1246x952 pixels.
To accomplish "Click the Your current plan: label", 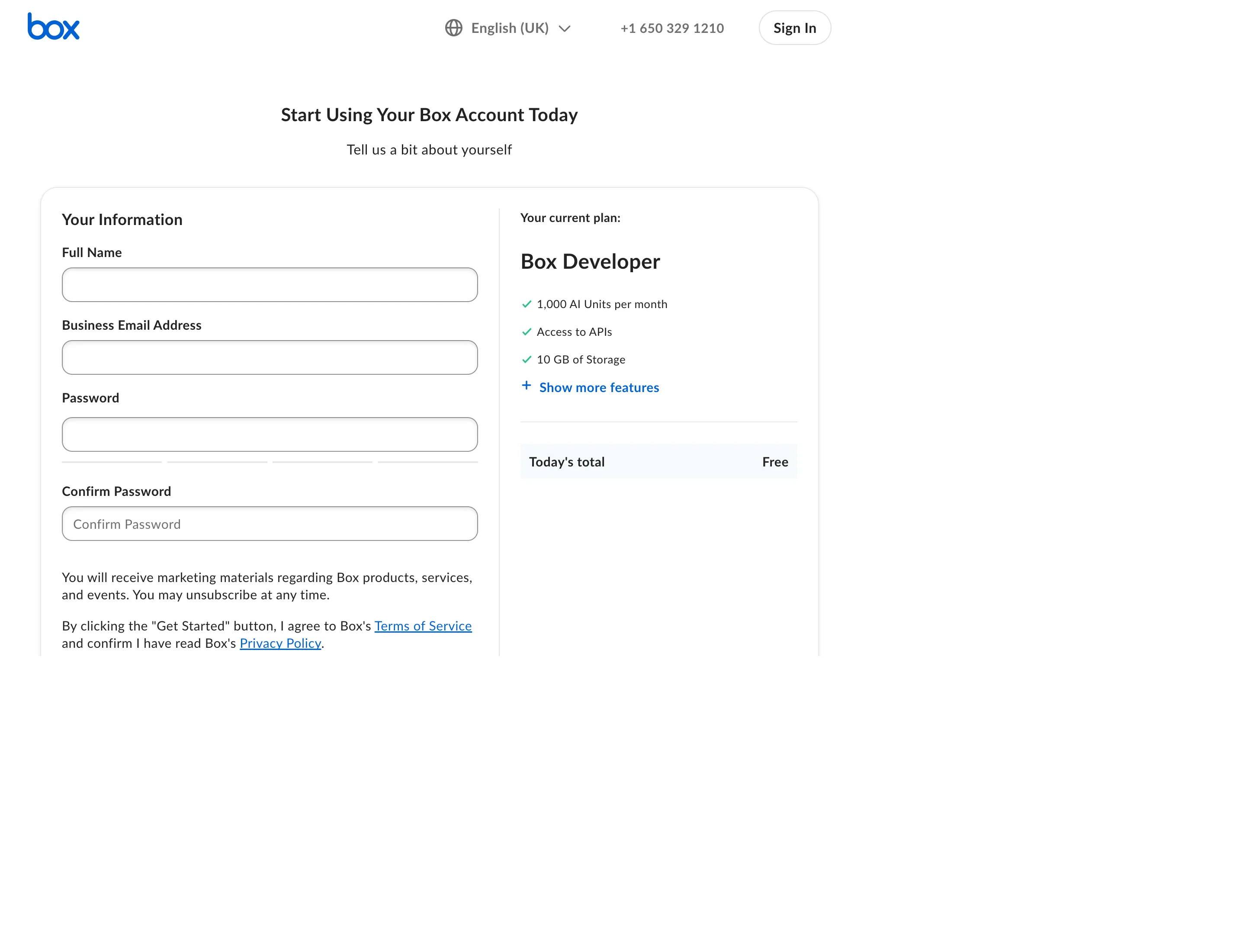I will click(x=570, y=218).
